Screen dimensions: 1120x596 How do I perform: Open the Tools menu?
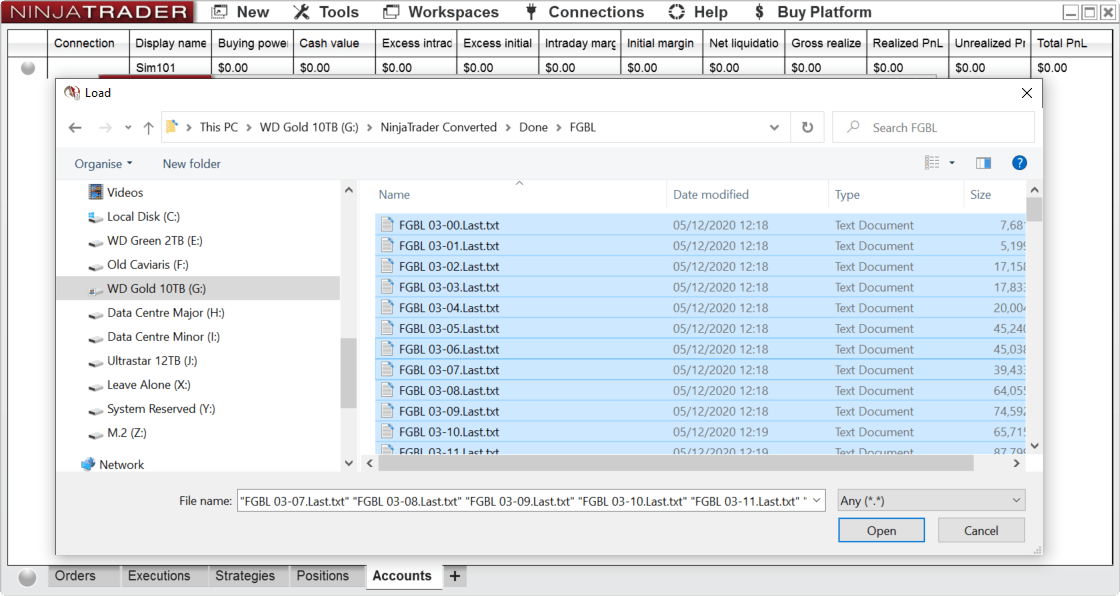(326, 12)
